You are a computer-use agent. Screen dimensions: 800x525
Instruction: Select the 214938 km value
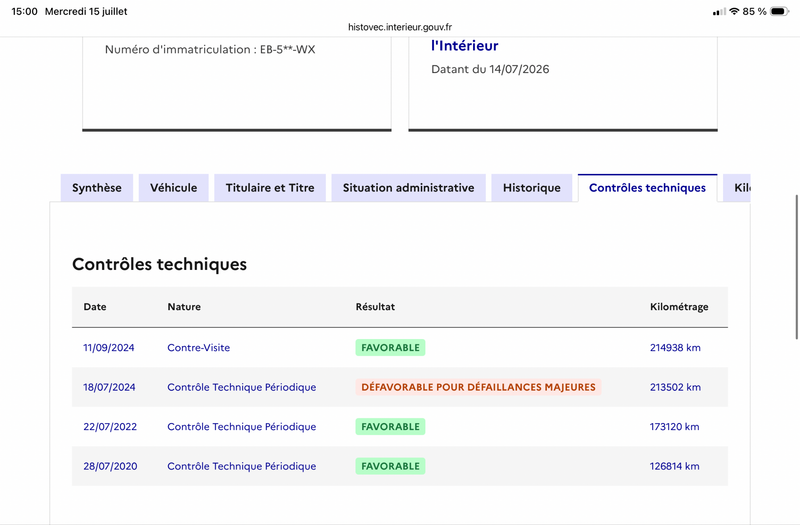pos(675,347)
